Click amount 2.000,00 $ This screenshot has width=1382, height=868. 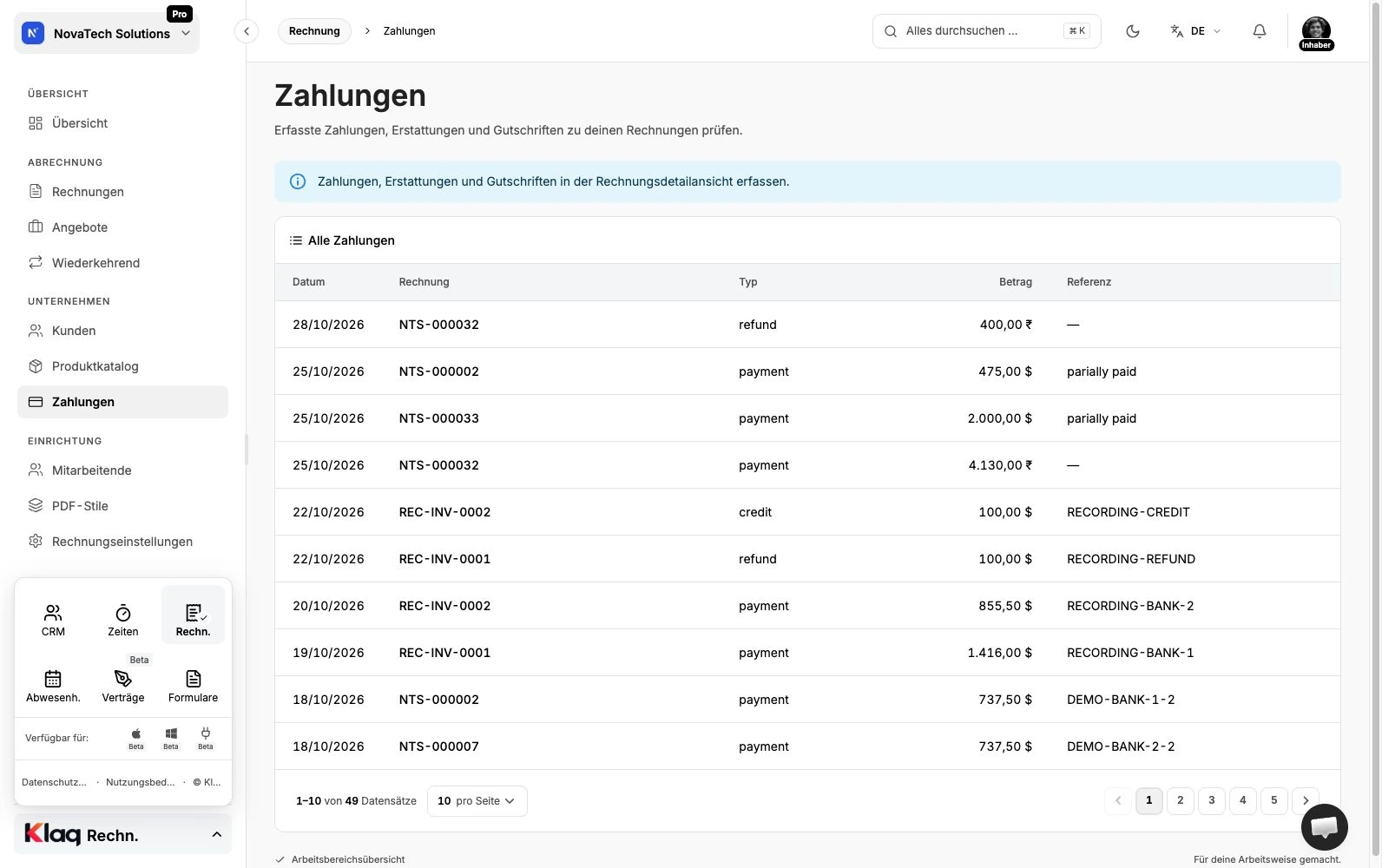[x=1000, y=418]
